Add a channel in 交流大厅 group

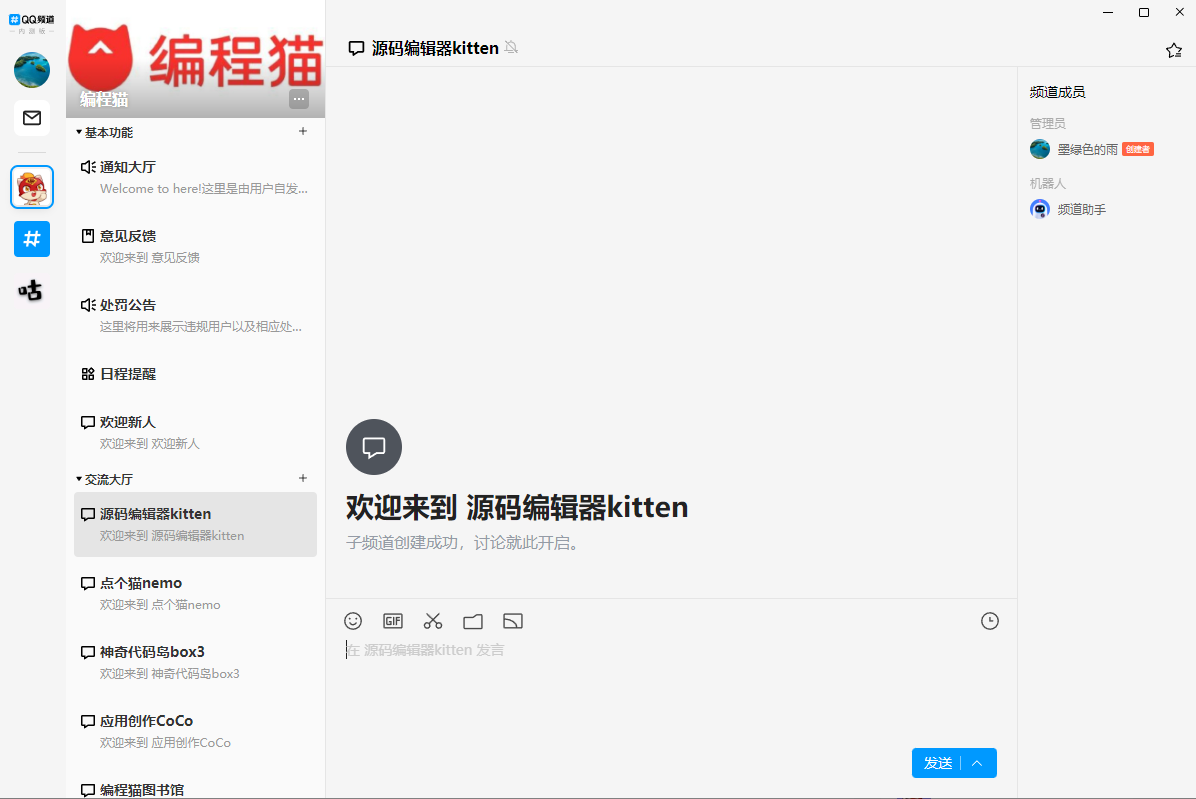[303, 478]
